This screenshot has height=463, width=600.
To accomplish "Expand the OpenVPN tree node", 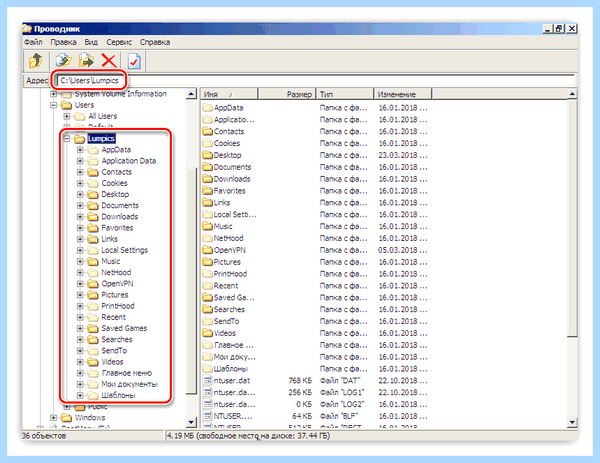I will [x=80, y=284].
